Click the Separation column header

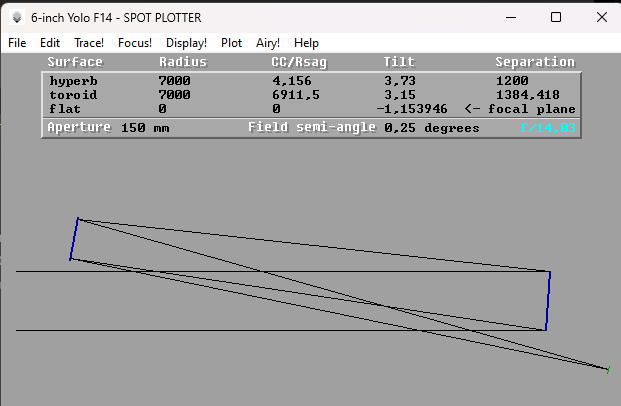point(535,62)
